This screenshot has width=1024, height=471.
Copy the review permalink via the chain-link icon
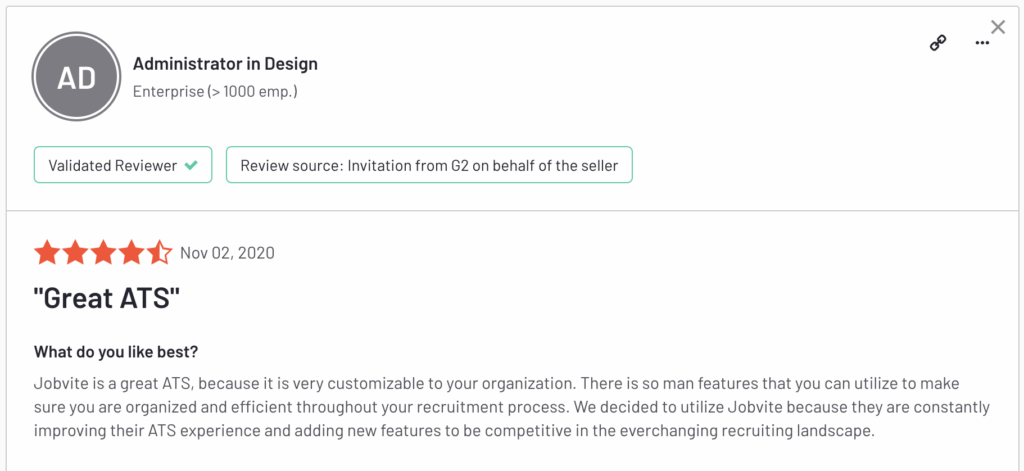(x=938, y=43)
